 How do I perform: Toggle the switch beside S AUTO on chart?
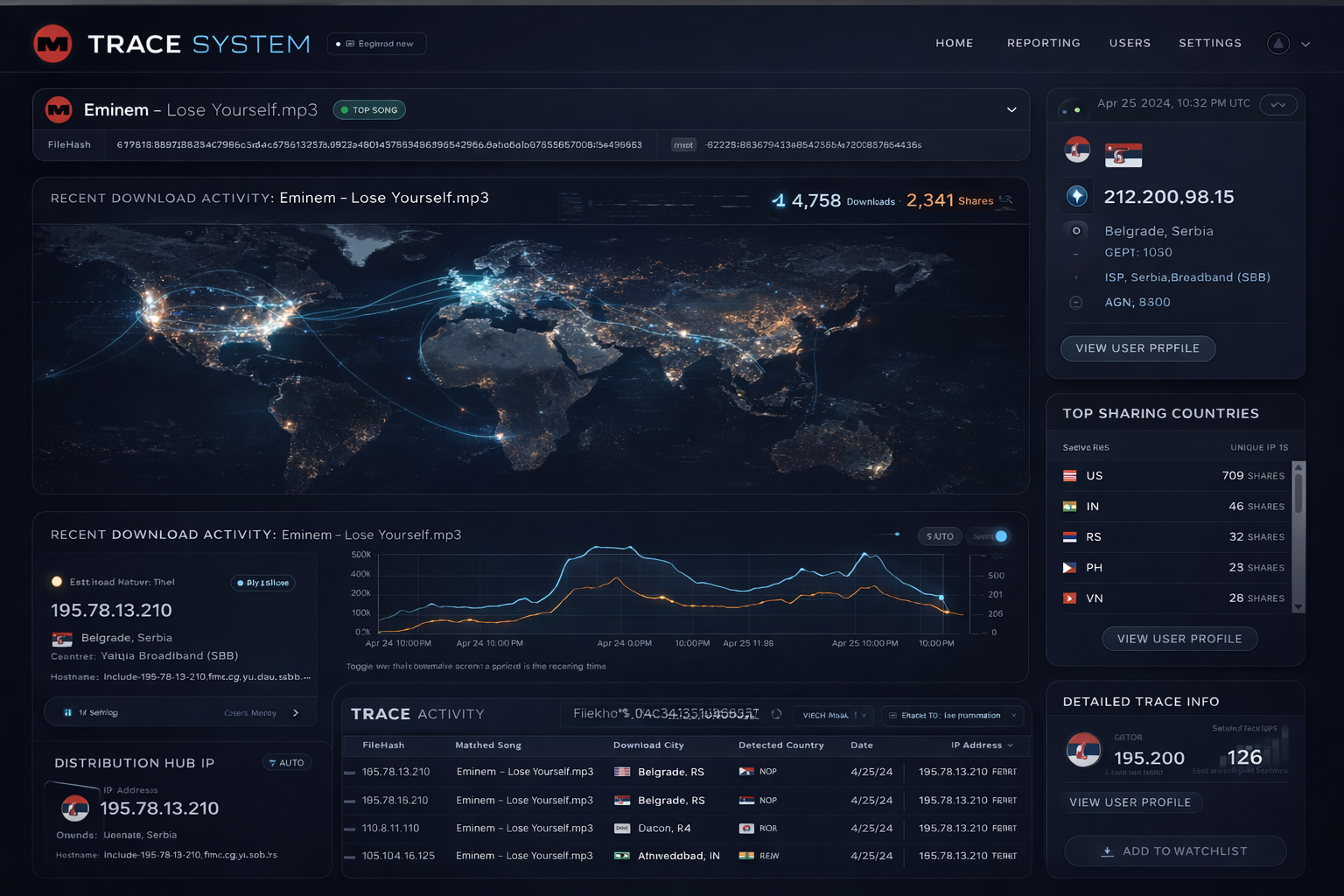click(992, 536)
